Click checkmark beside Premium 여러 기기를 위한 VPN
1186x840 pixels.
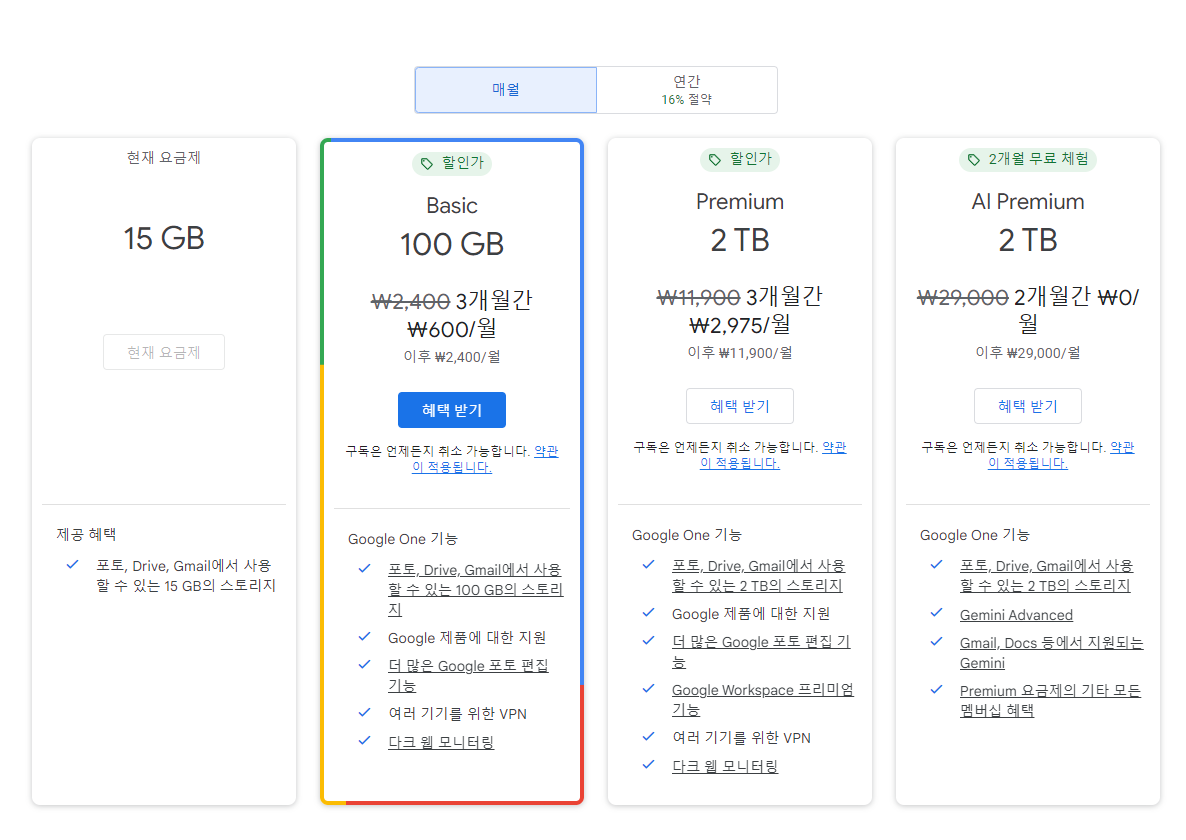(x=648, y=736)
